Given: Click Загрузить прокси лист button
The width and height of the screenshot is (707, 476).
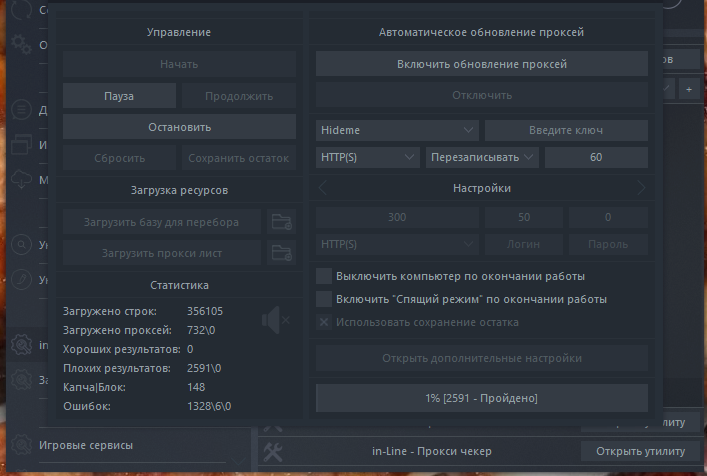Looking at the screenshot, I should coord(161,253).
